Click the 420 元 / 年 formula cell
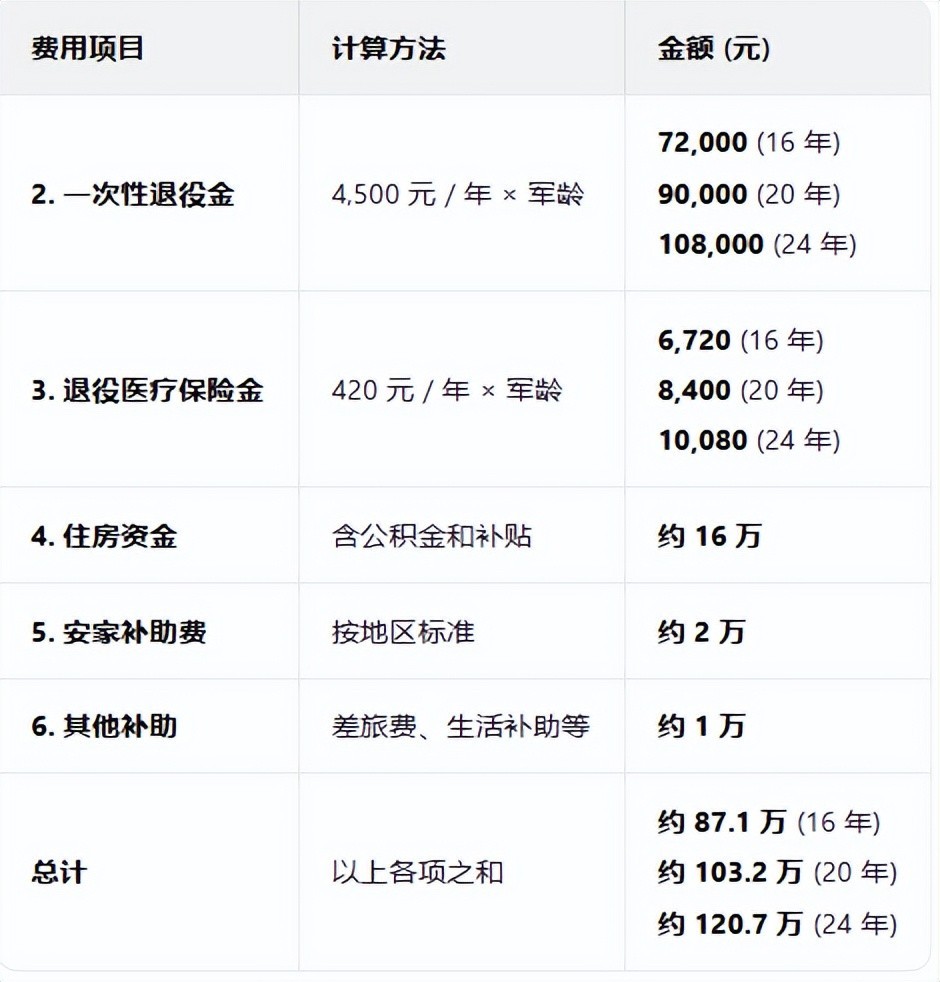The width and height of the screenshot is (940, 982). [447, 390]
